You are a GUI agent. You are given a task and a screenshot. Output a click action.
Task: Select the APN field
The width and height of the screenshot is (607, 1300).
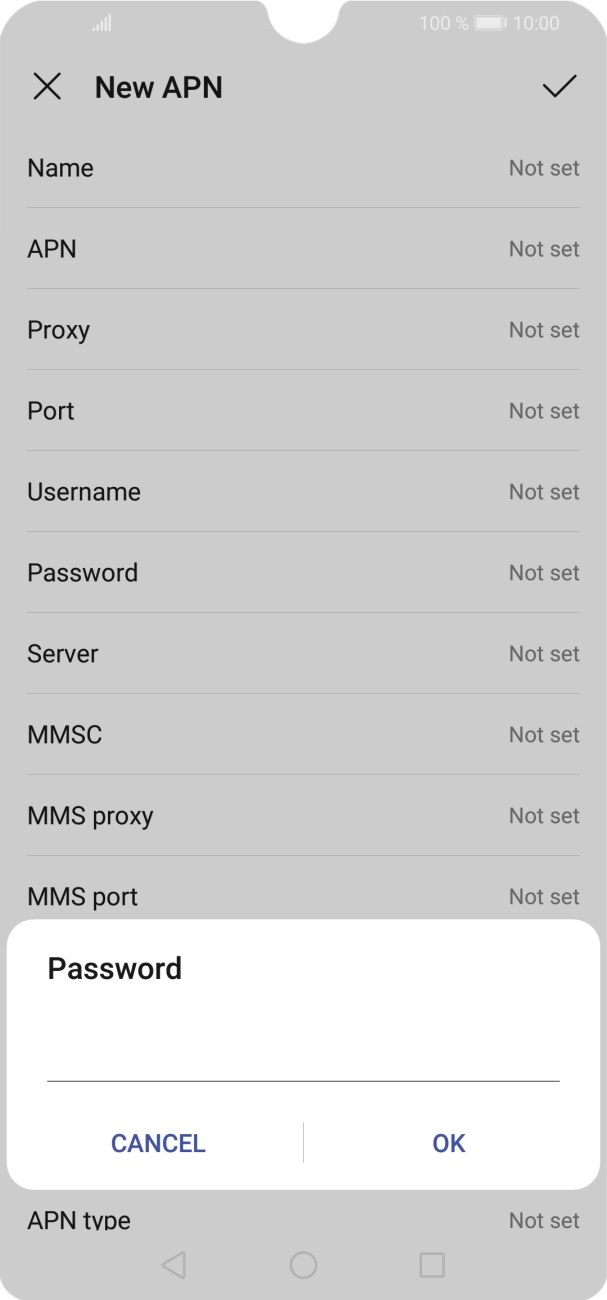click(303, 249)
